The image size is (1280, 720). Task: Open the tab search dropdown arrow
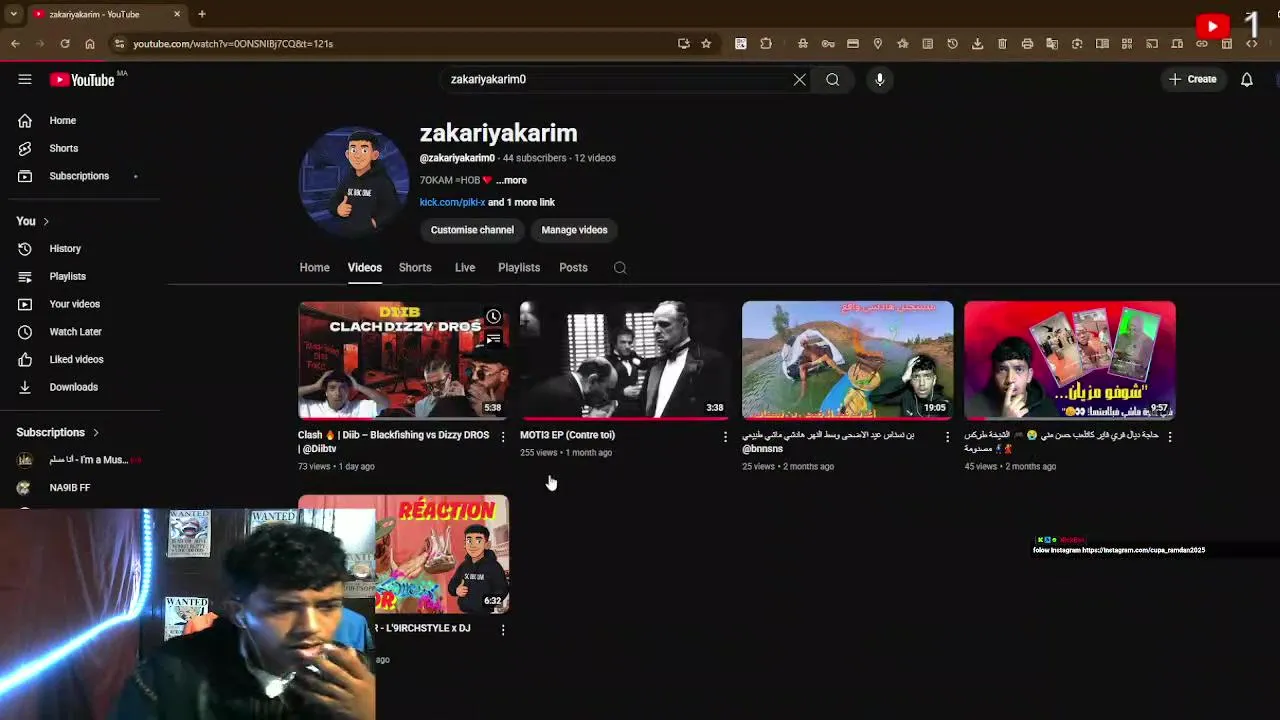(13, 14)
